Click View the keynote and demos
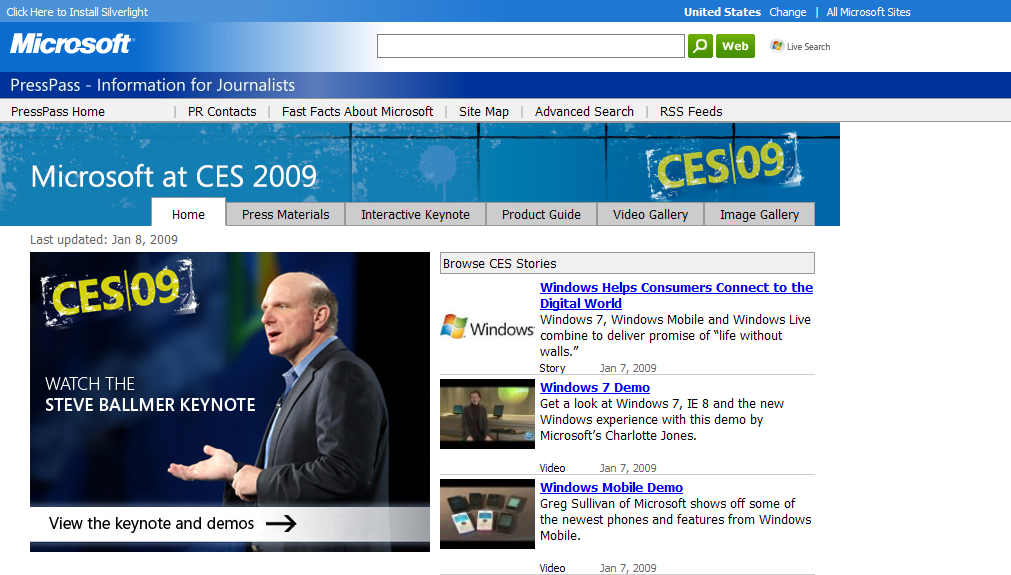 [152, 523]
